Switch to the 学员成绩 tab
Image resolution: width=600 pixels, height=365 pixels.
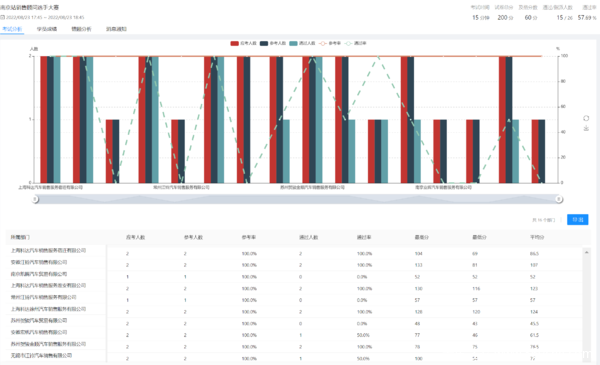coord(47,29)
